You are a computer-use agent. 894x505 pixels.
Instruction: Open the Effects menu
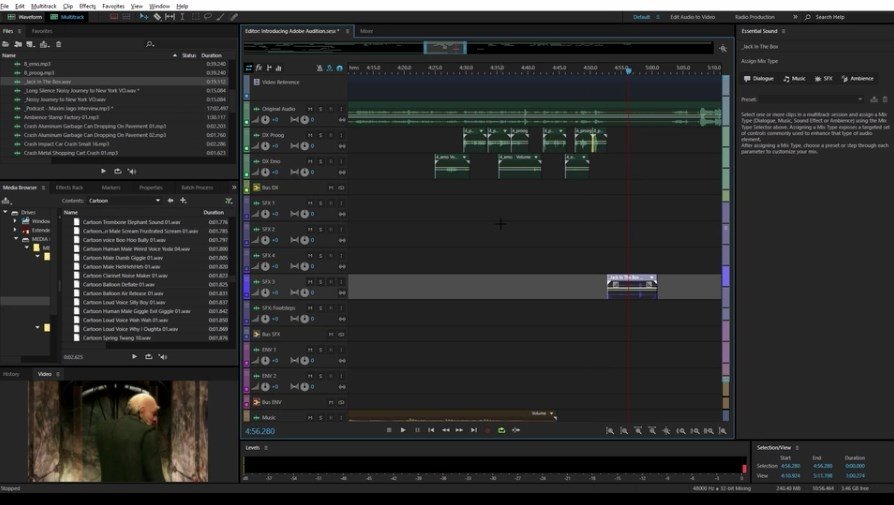pyautogui.click(x=87, y=6)
